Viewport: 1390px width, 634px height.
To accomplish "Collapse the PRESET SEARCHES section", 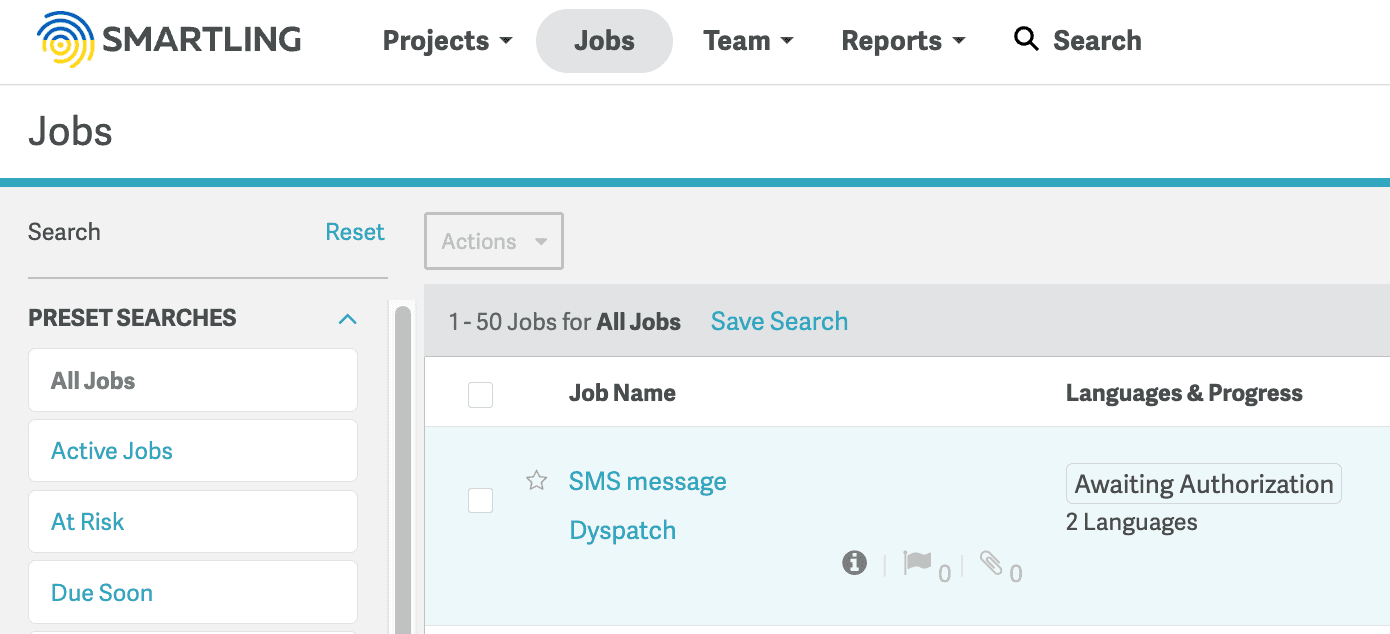I will (x=348, y=318).
